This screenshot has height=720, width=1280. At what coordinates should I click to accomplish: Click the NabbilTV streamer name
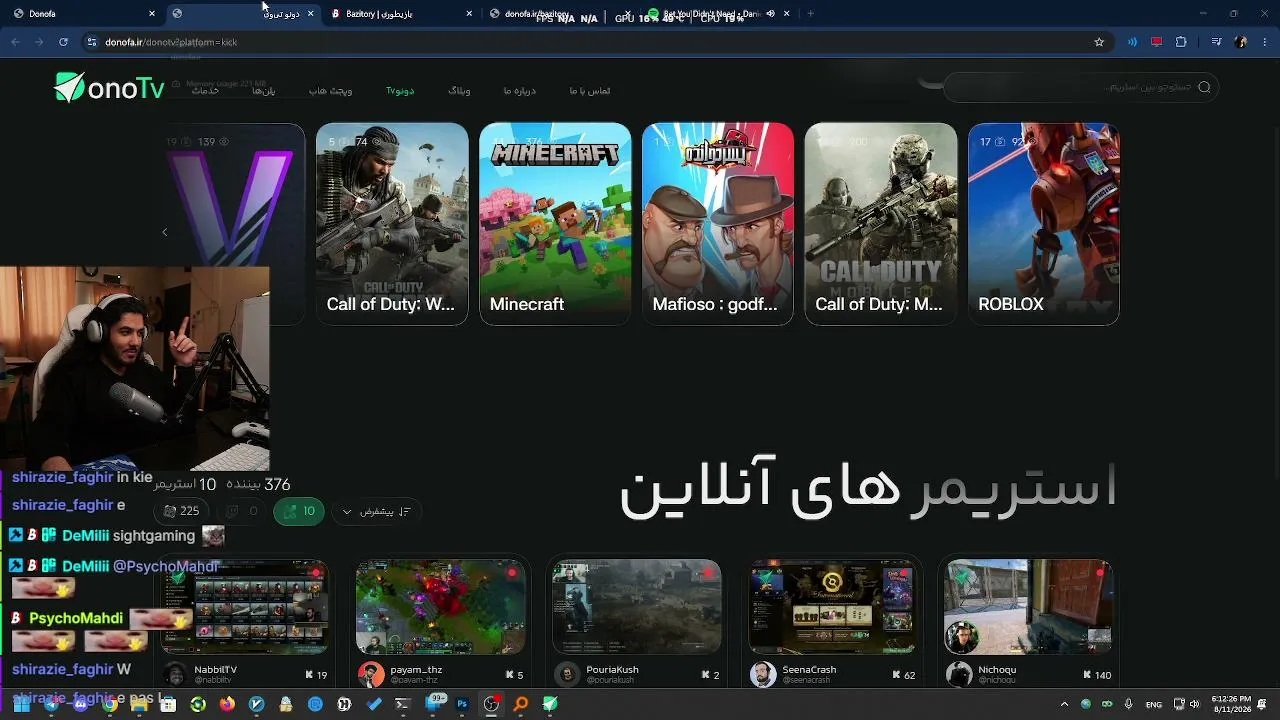point(215,670)
